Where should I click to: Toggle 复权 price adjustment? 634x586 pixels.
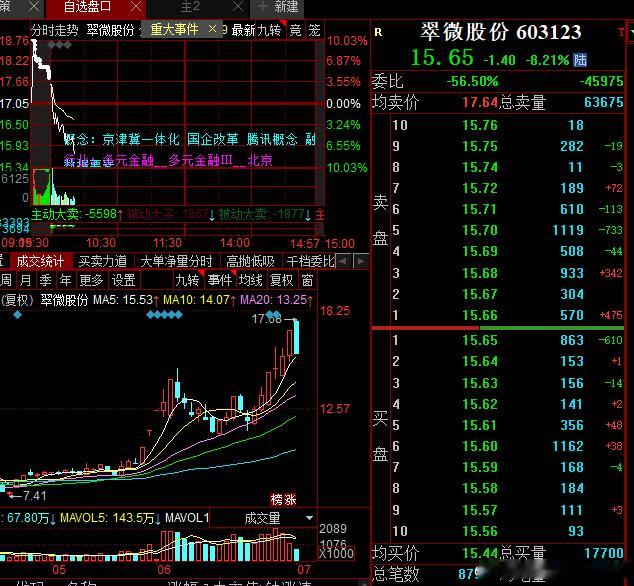click(x=281, y=280)
